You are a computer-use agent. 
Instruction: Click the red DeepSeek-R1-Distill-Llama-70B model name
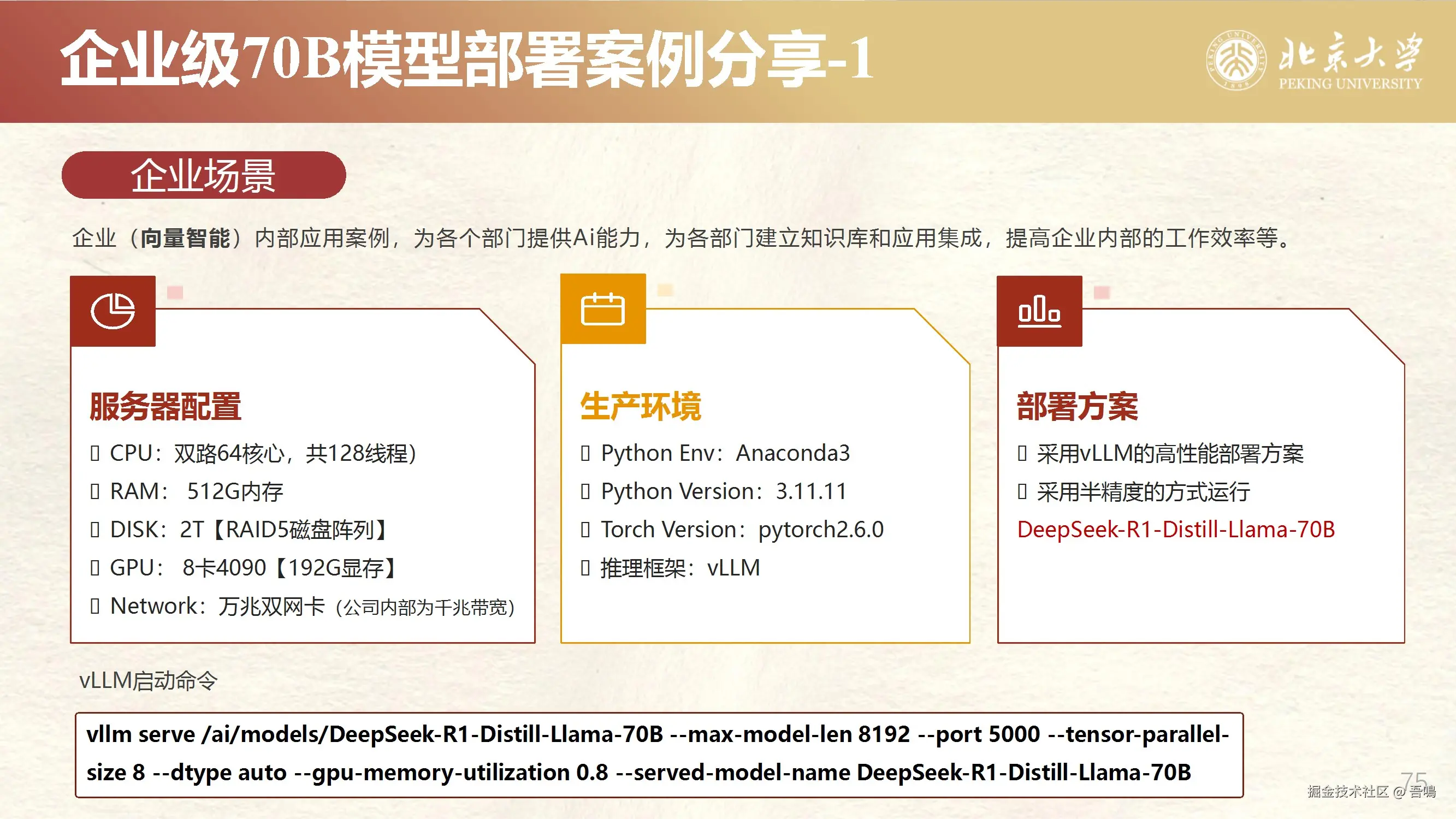[x=1176, y=530]
